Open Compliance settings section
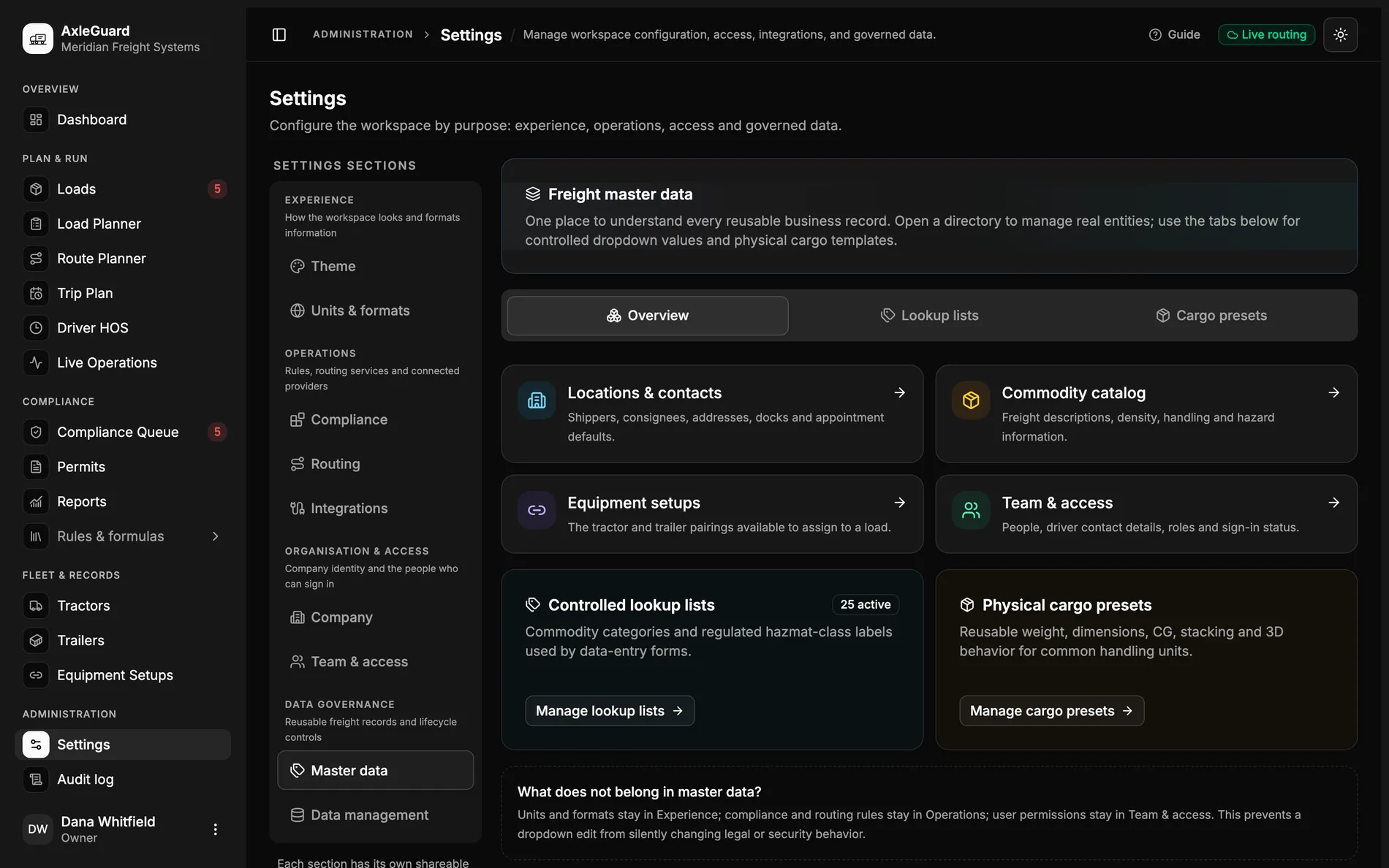1389x868 pixels. (375, 419)
